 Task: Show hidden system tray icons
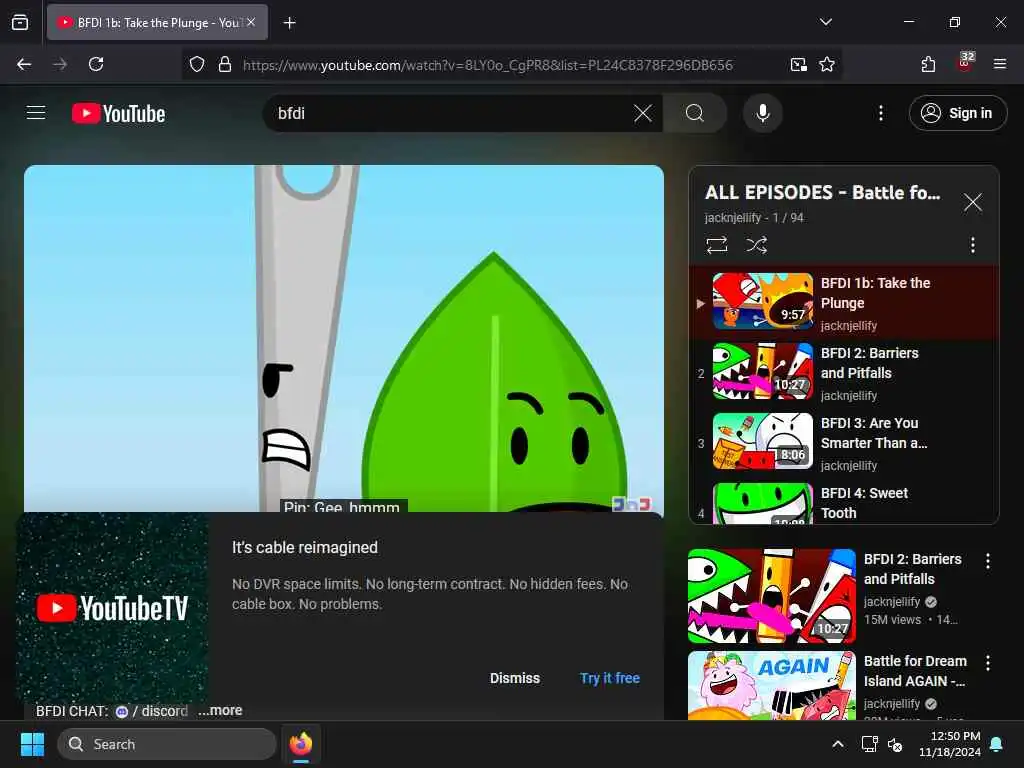[x=838, y=744]
